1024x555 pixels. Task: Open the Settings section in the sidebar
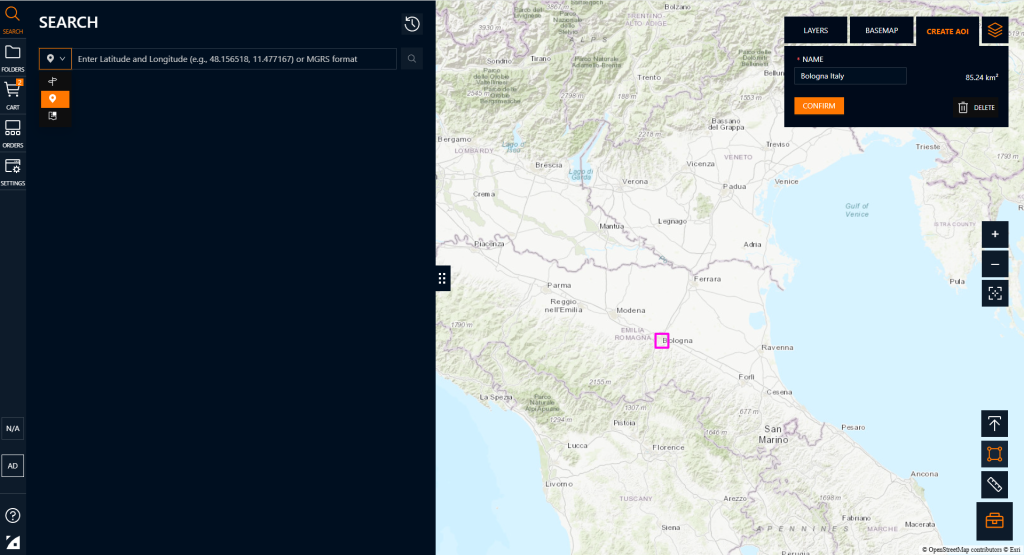click(x=12, y=172)
